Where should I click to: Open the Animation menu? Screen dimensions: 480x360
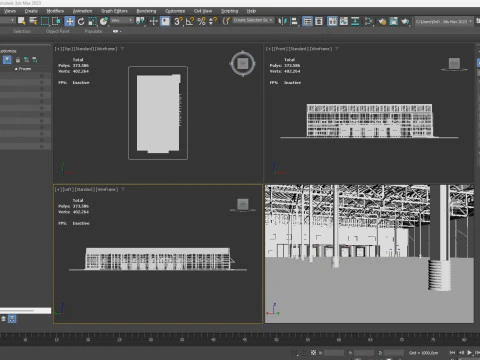(82, 11)
